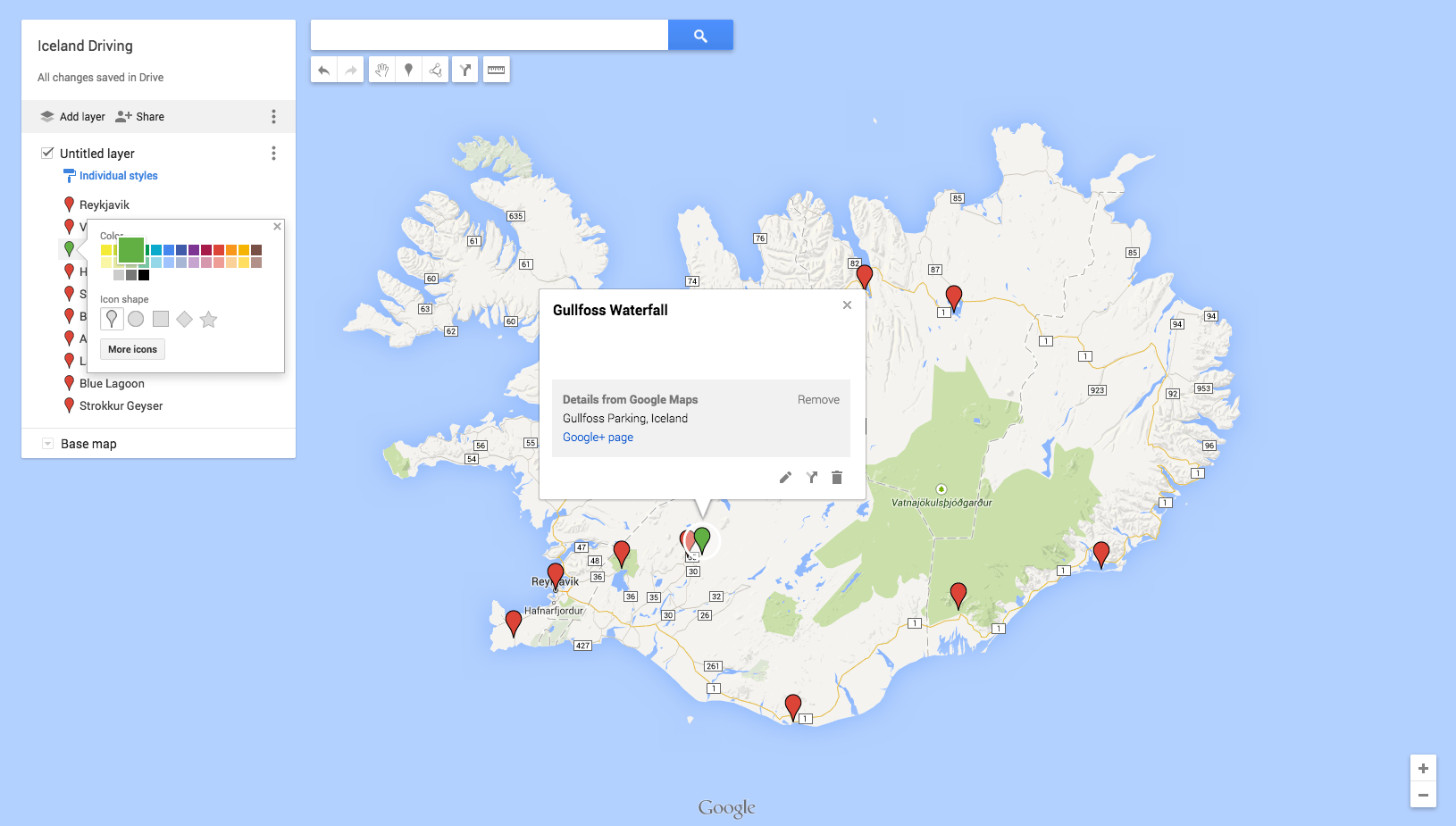
Task: Click the Gullfoss Parking, Iceland address
Action: [625, 419]
